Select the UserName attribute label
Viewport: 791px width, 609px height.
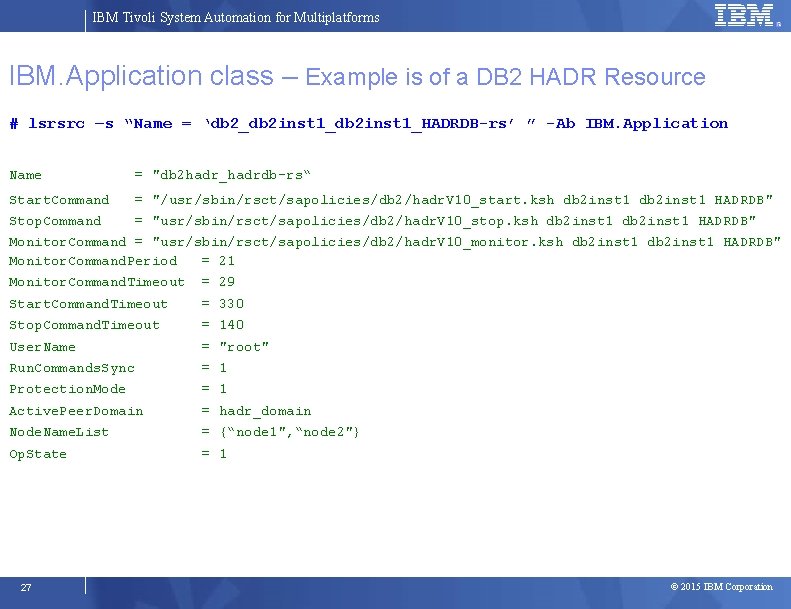[x=42, y=347]
